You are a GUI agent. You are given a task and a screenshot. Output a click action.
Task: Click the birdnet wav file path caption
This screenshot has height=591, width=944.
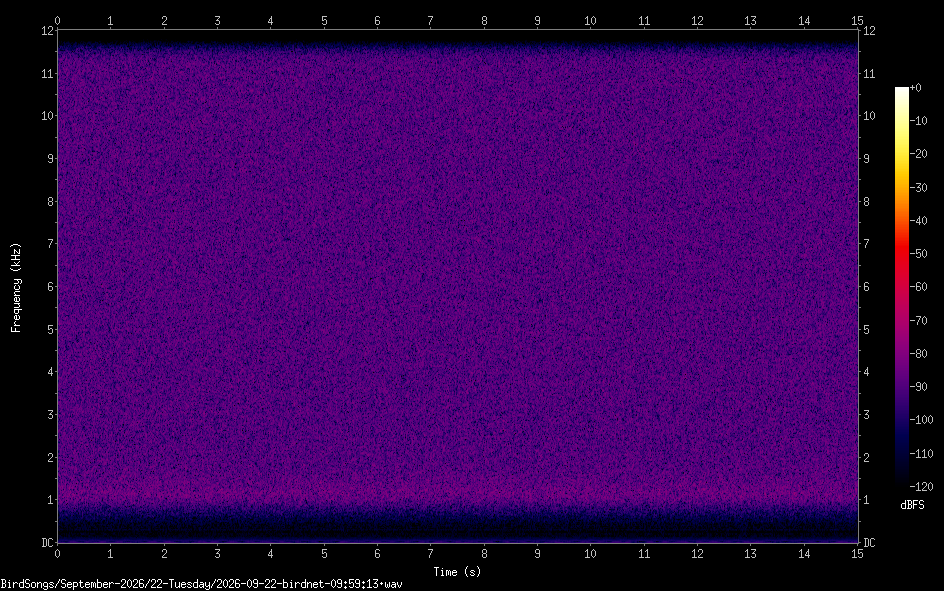click(201, 584)
